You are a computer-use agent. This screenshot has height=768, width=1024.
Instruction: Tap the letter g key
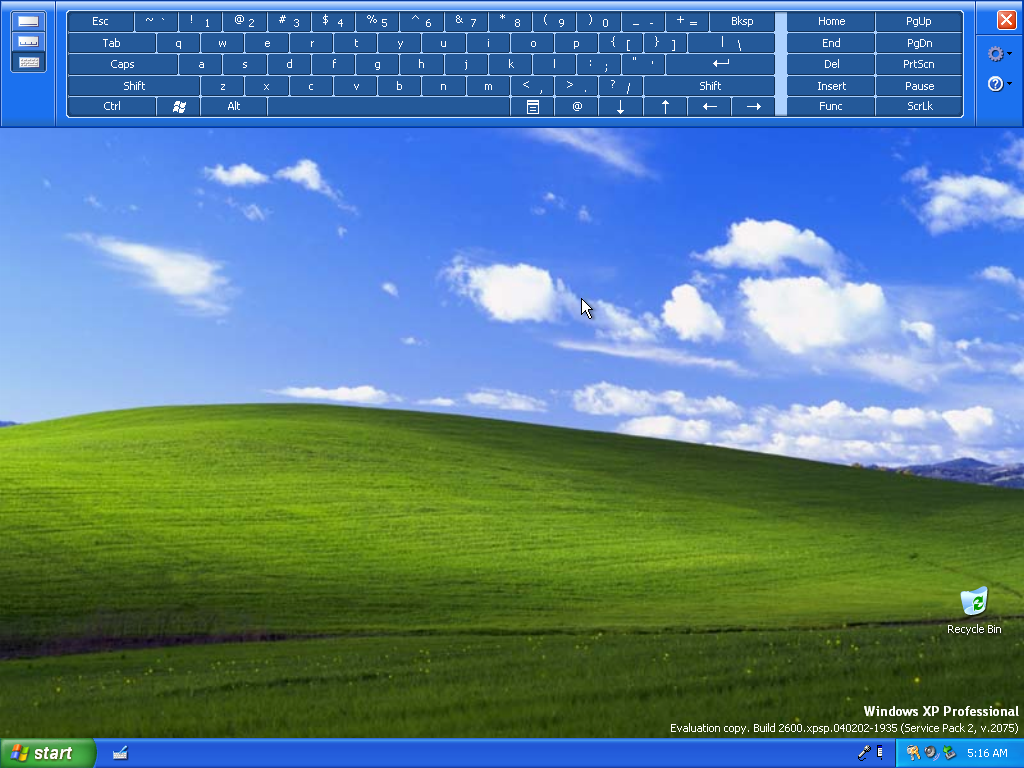(x=377, y=64)
